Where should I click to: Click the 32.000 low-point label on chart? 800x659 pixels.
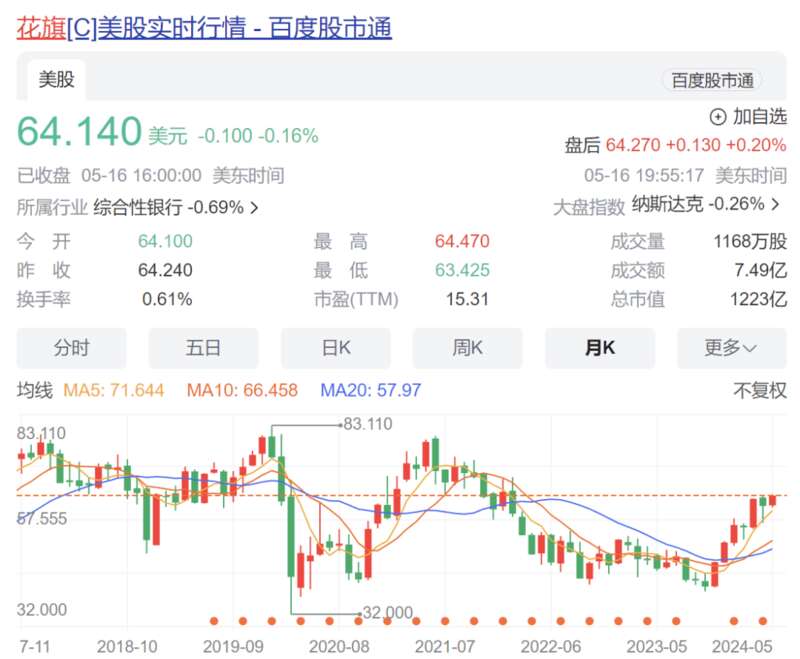point(387,612)
